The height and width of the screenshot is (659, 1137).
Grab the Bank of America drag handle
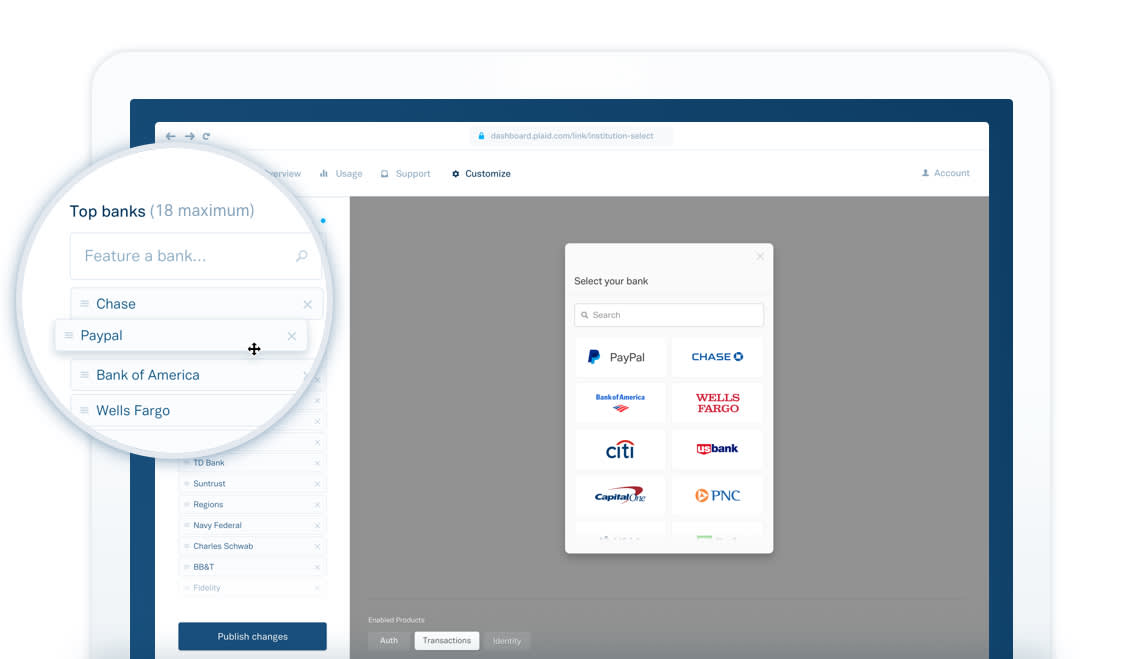[x=85, y=375]
